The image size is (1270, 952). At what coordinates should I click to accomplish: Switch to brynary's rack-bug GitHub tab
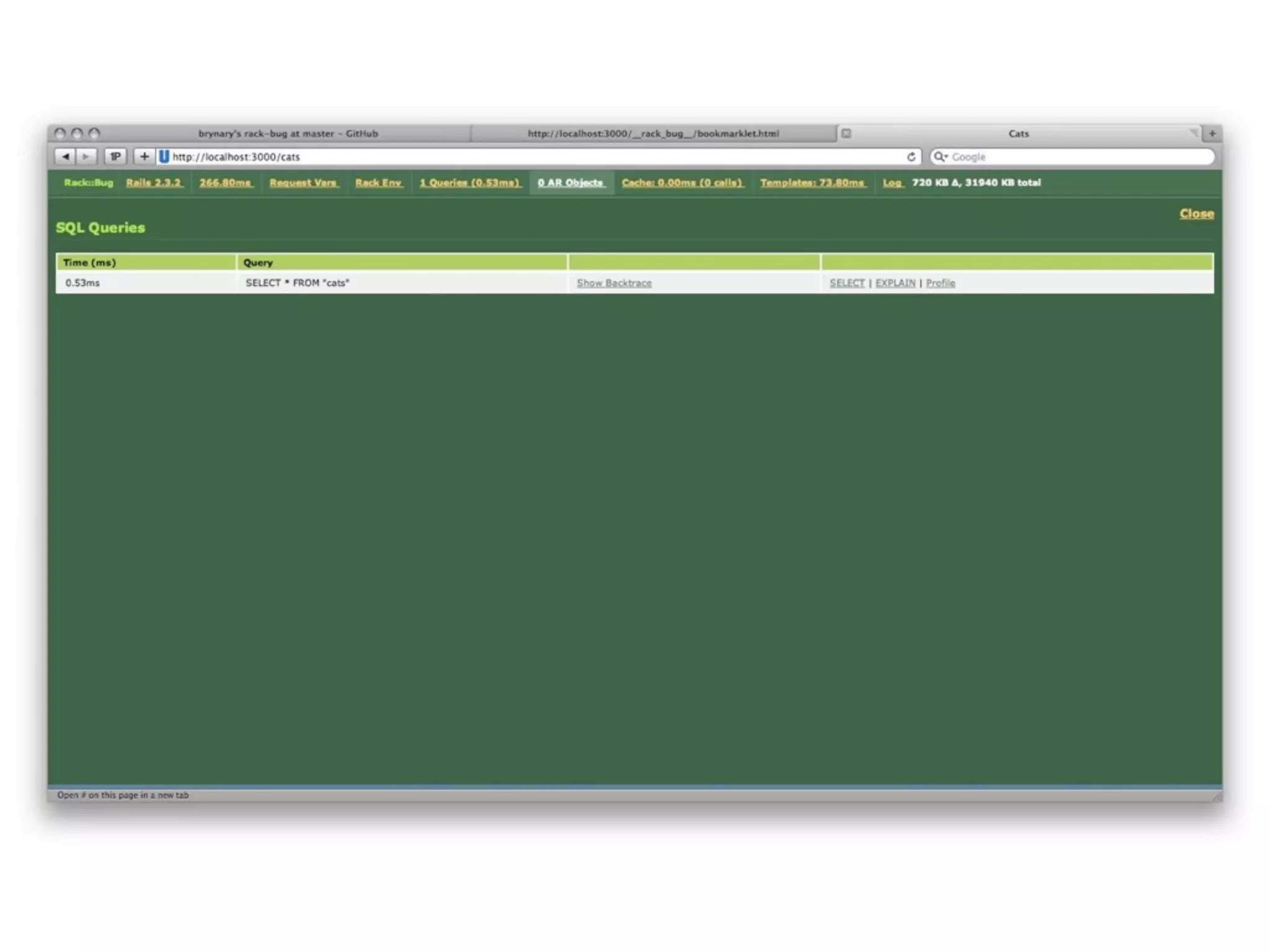[288, 133]
